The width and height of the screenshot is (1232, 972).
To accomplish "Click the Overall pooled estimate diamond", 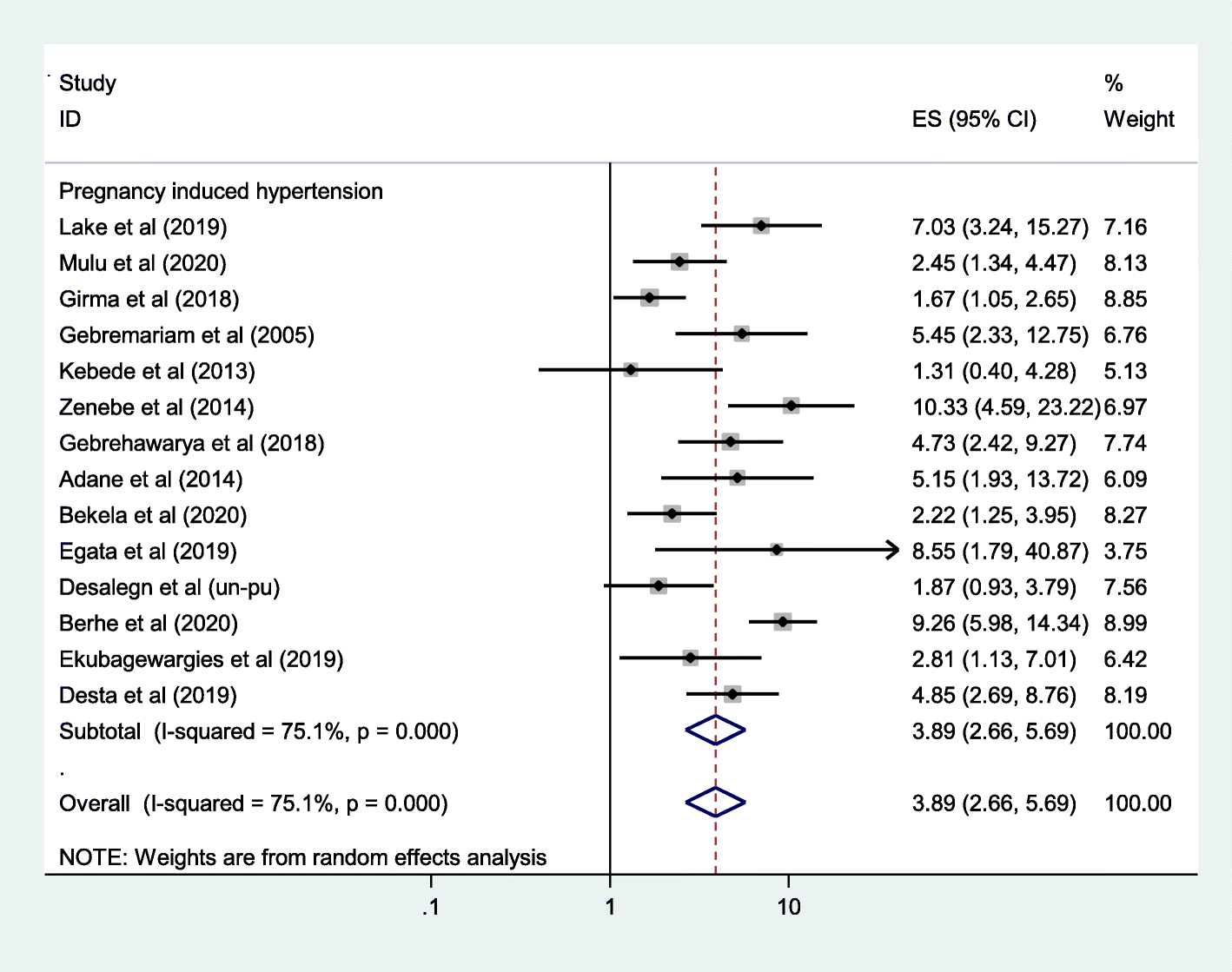I will 715,803.
